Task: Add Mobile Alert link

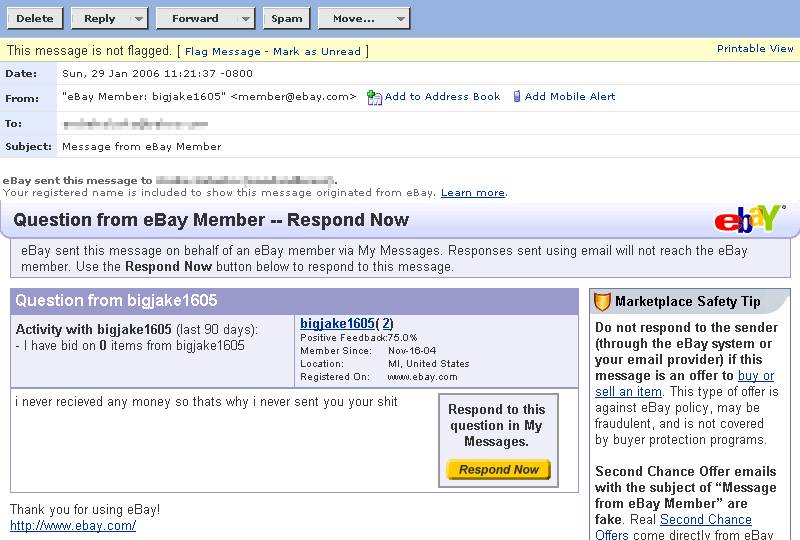Action: (x=570, y=96)
